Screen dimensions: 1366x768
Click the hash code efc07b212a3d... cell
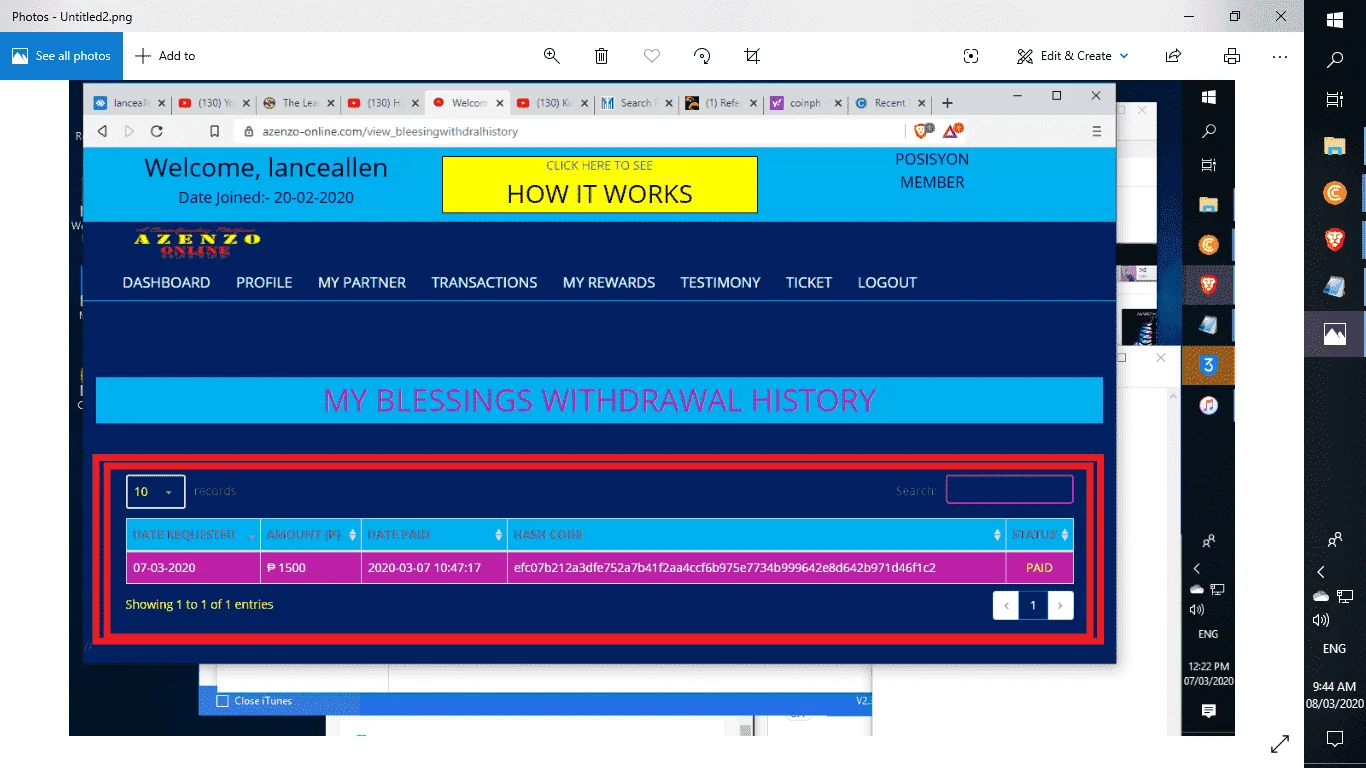point(756,568)
